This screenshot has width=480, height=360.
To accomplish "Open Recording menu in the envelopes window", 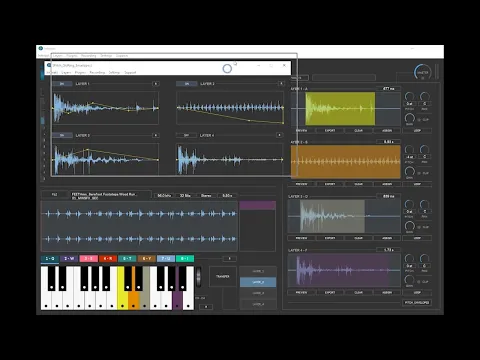I will (97, 72).
